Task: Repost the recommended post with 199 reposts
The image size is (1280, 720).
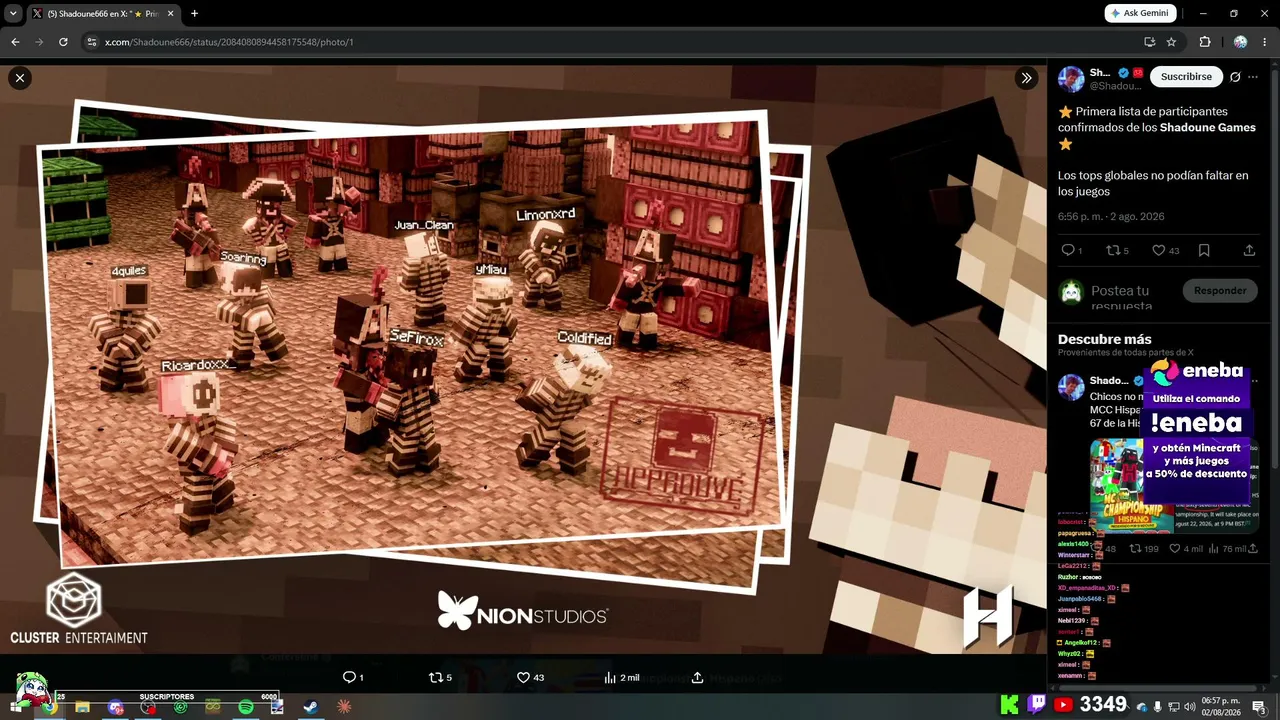Action: 1144,549
